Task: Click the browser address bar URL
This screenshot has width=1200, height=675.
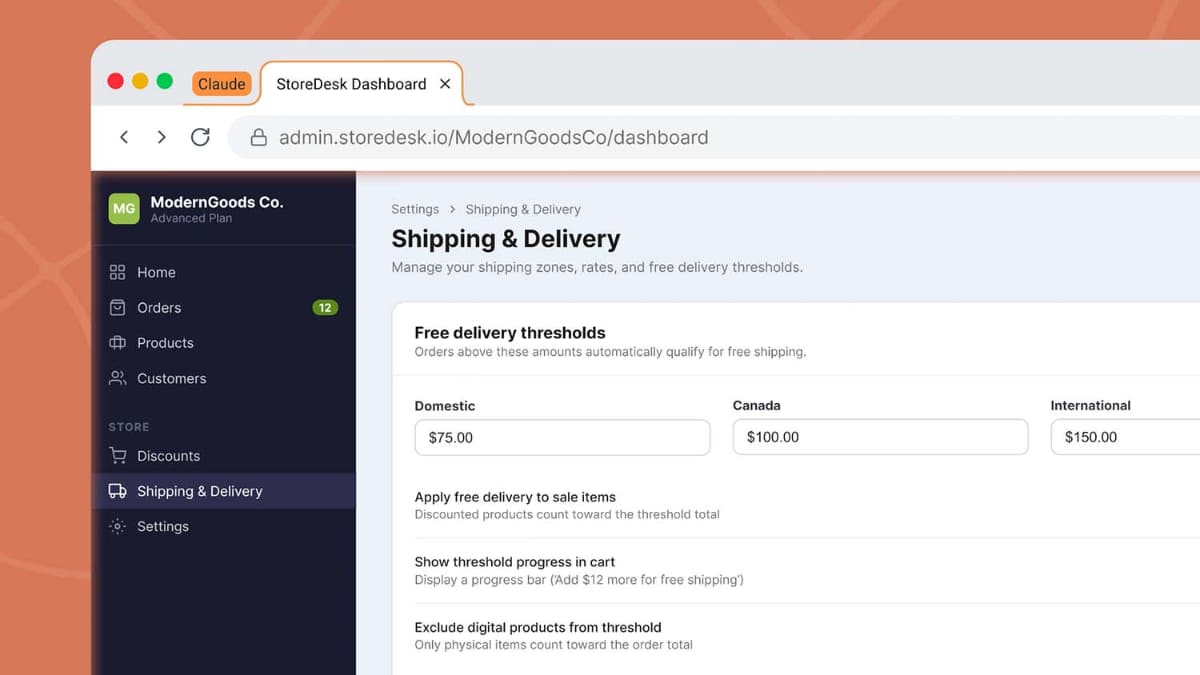Action: pos(493,138)
